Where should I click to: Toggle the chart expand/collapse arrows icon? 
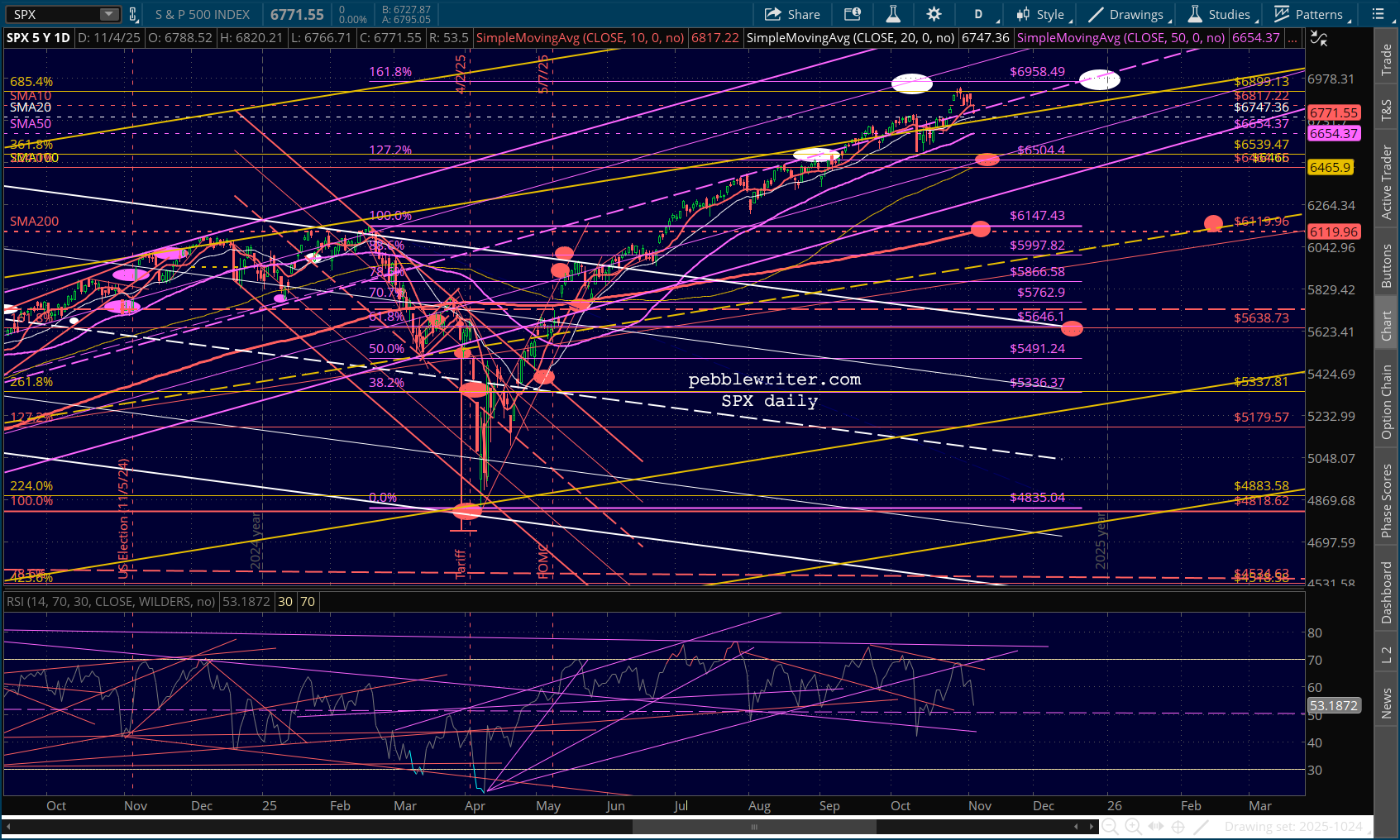pyautogui.click(x=1319, y=39)
